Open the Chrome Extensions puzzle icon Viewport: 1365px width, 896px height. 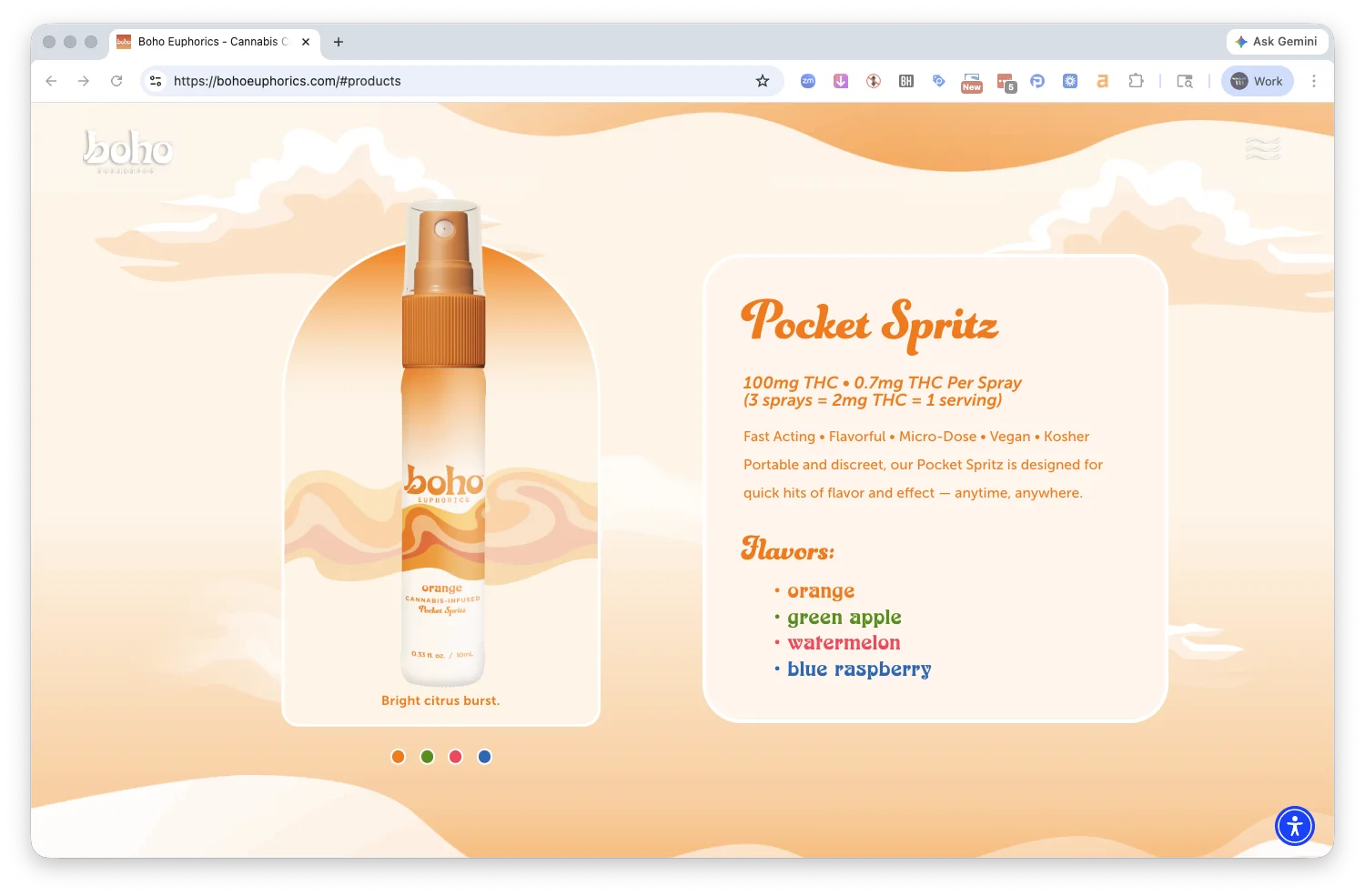1136,81
